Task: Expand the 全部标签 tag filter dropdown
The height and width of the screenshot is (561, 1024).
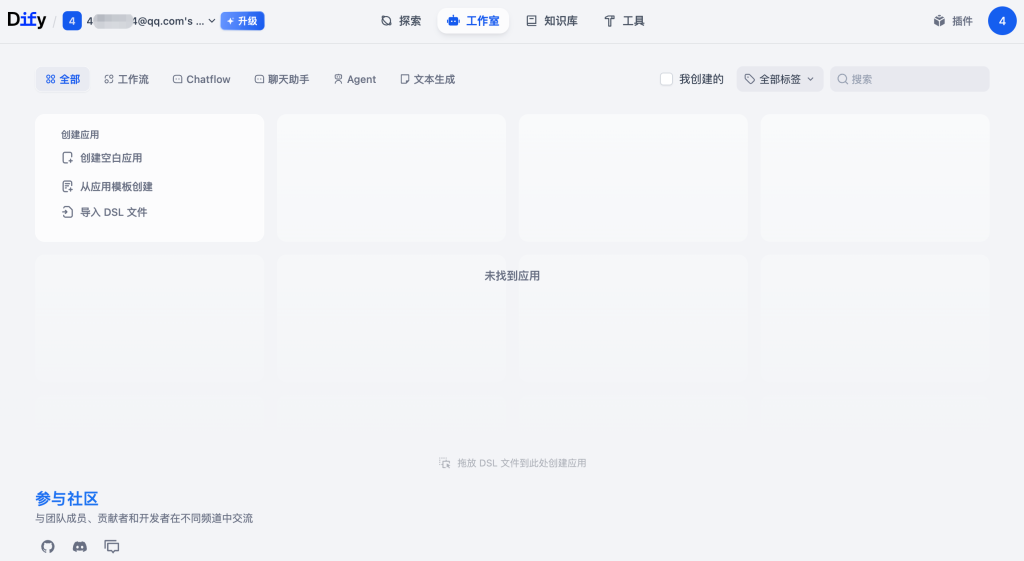Action: pos(780,79)
